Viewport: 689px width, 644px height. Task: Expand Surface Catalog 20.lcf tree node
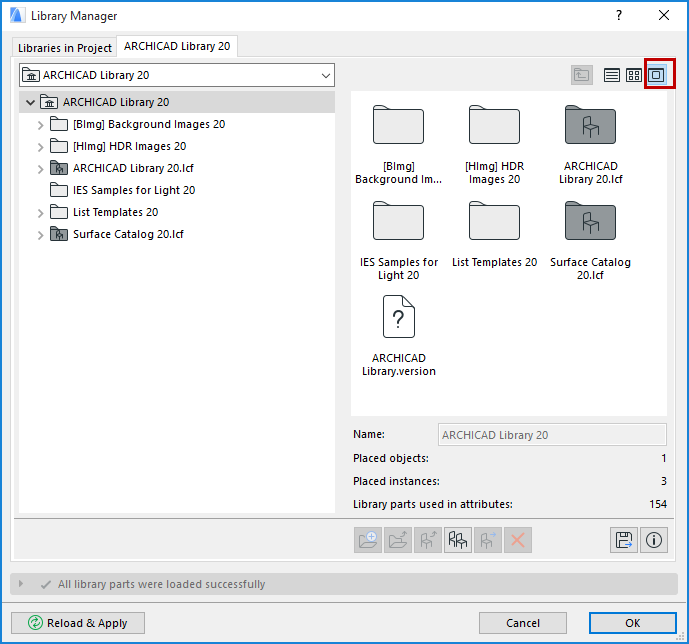point(40,235)
